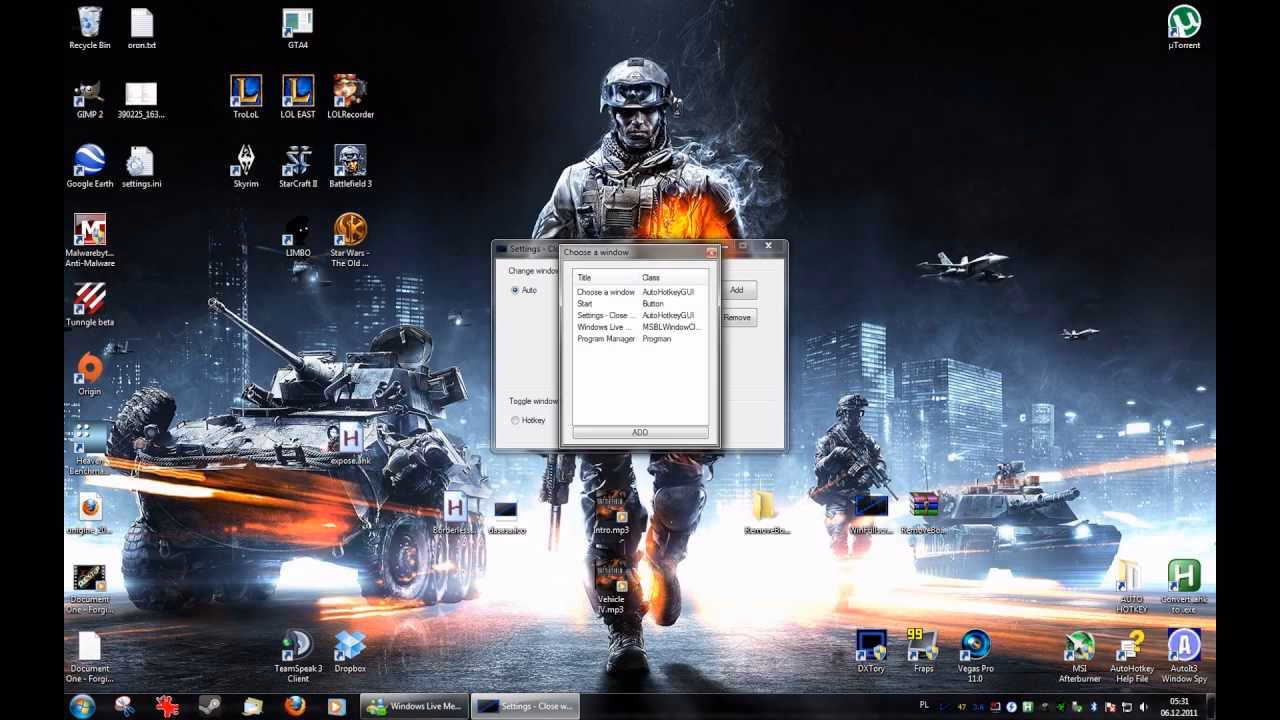
Task: Open the AutoHotkey Help File icon
Action: 1132,655
